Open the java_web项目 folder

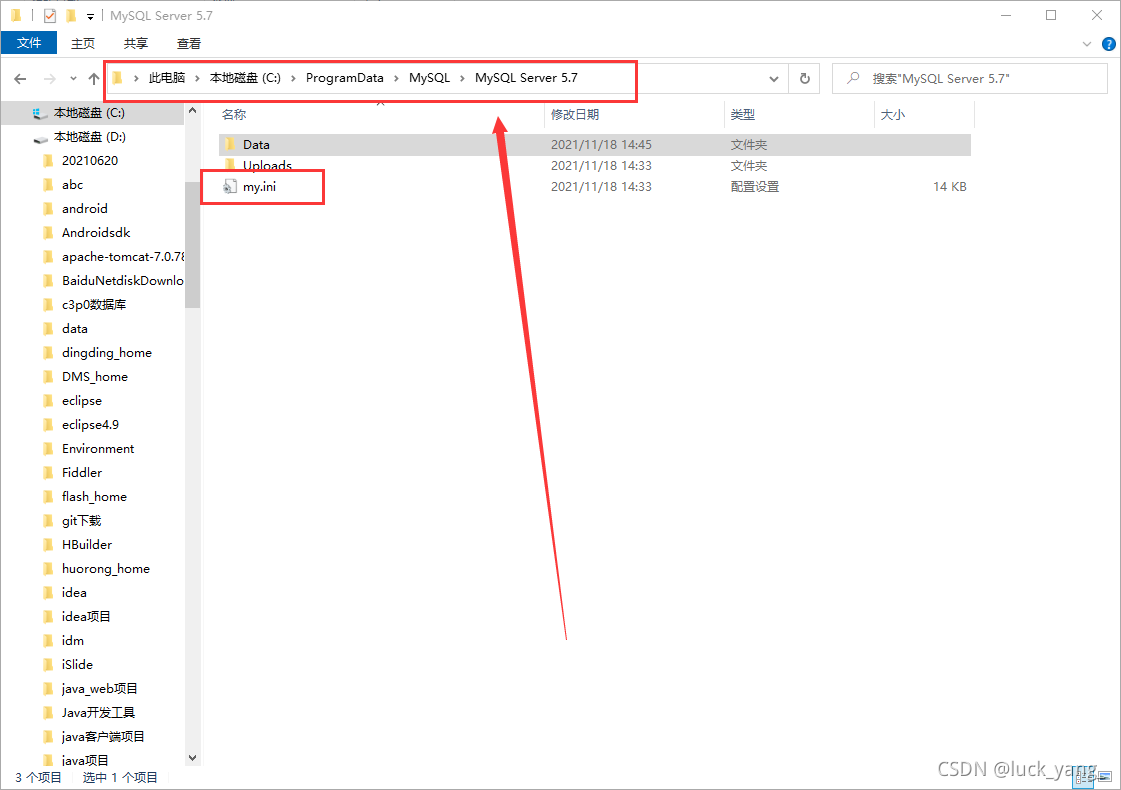99,688
